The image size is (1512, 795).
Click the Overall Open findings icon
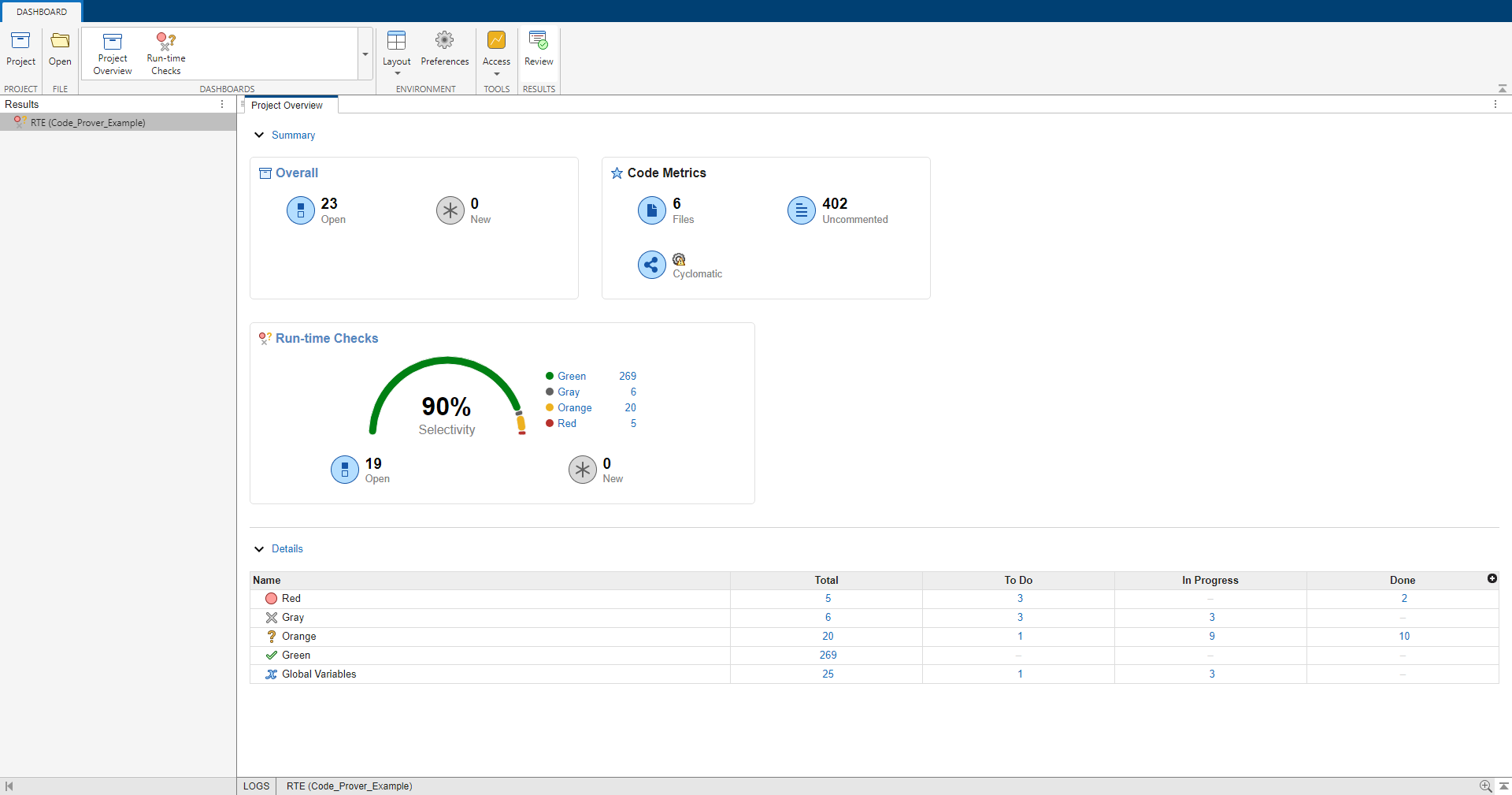tap(301, 210)
